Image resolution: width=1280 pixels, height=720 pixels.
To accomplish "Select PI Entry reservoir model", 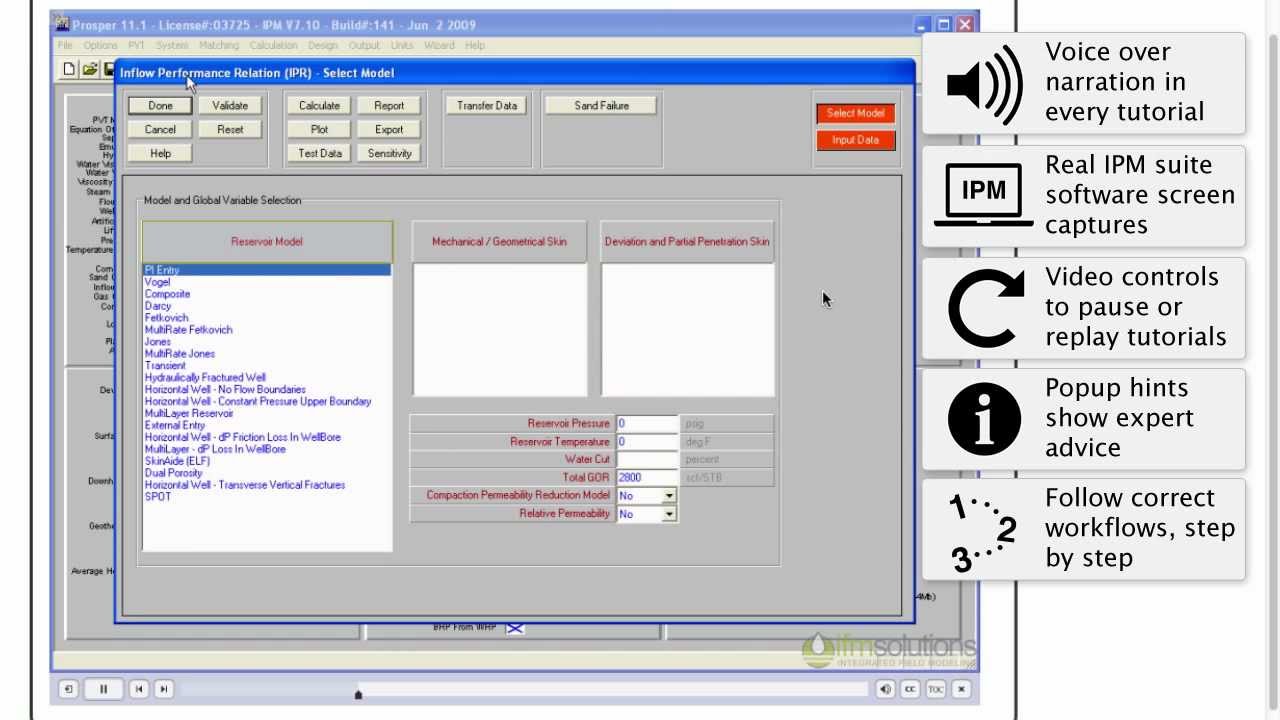I will 267,270.
